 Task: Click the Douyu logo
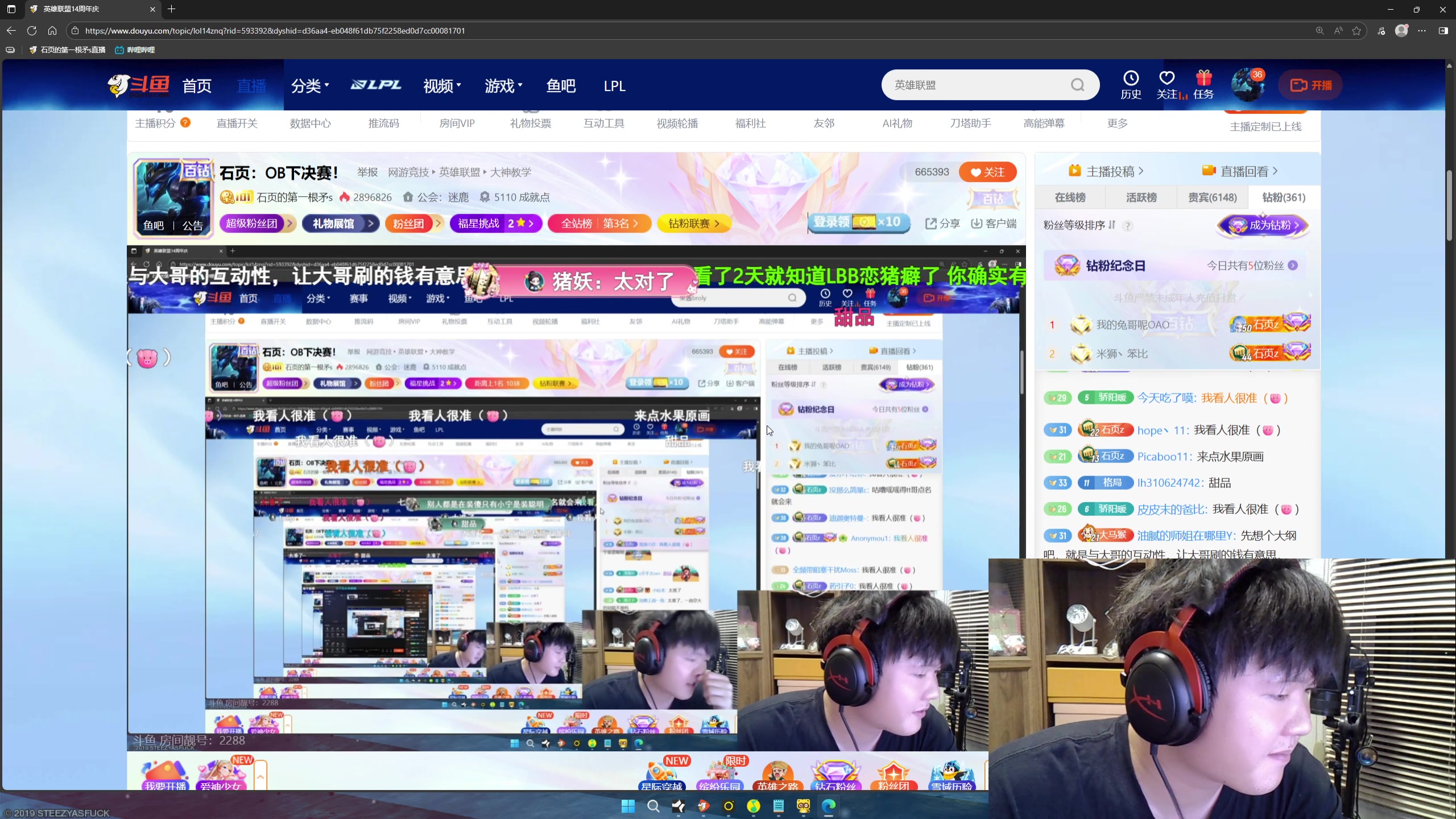139,85
